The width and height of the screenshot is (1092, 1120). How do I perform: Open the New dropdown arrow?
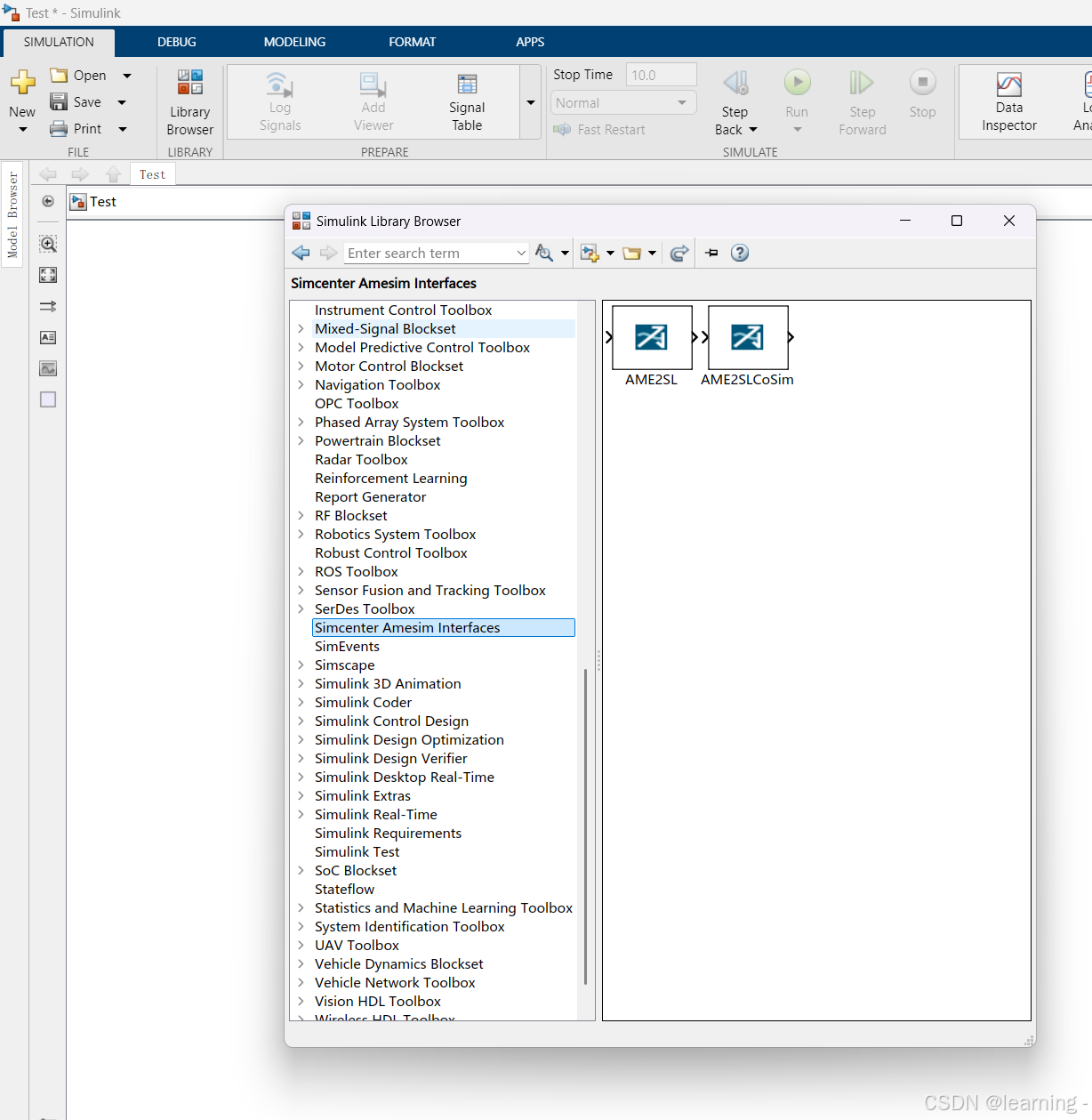(x=22, y=130)
